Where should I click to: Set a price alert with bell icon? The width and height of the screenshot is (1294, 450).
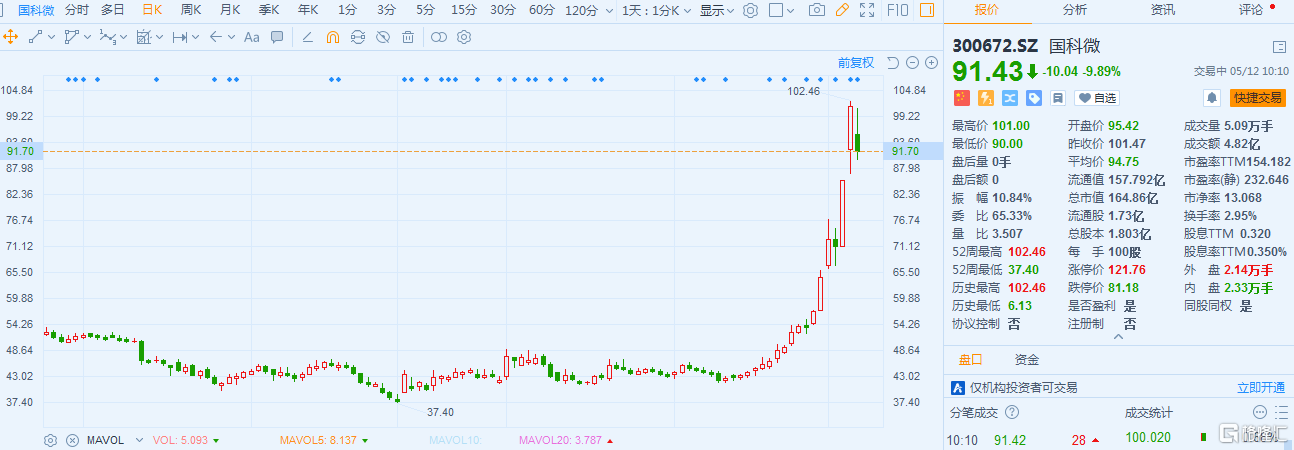[x=1212, y=98]
